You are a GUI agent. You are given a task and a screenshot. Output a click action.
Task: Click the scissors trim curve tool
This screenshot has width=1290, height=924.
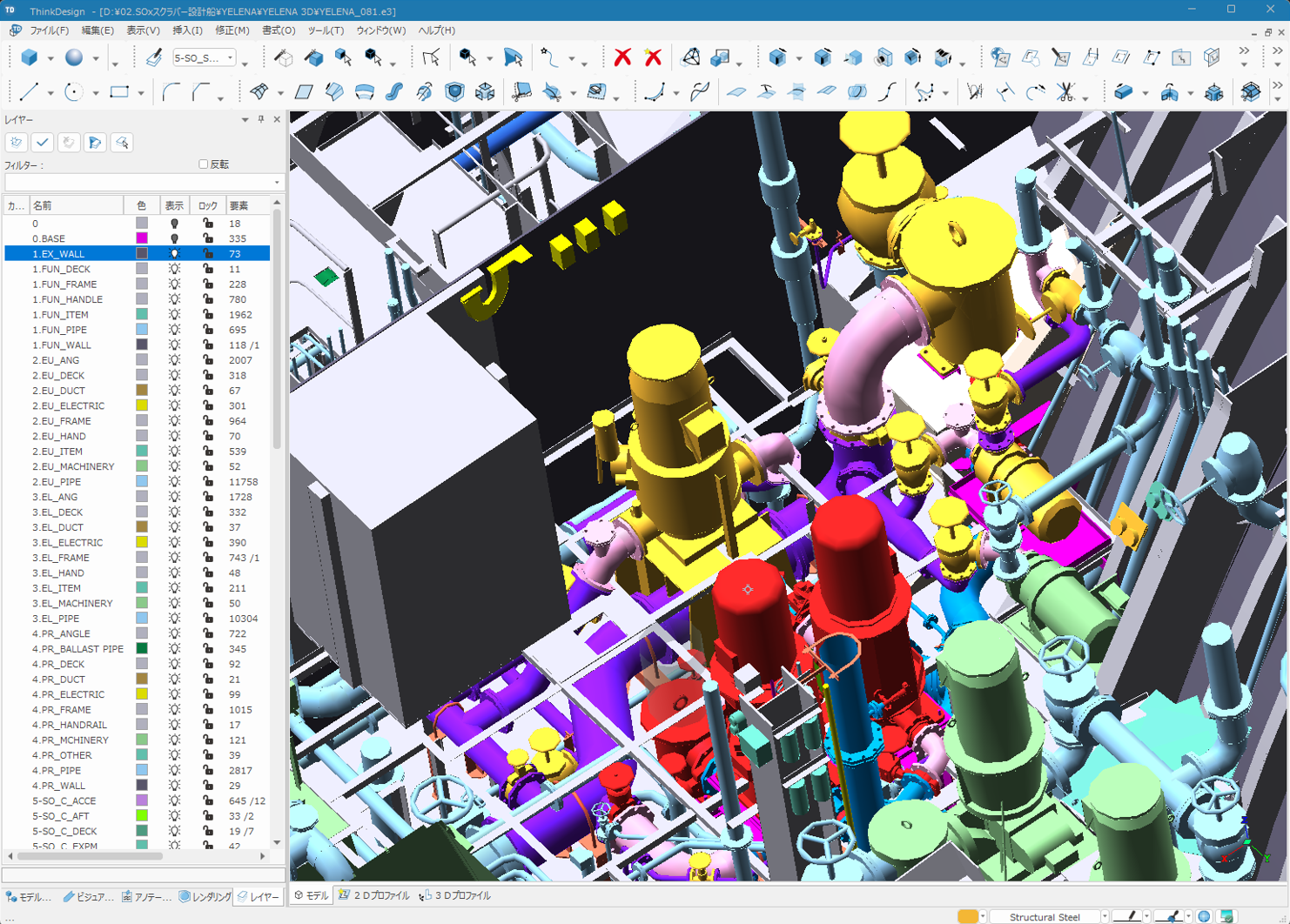coord(1065,92)
